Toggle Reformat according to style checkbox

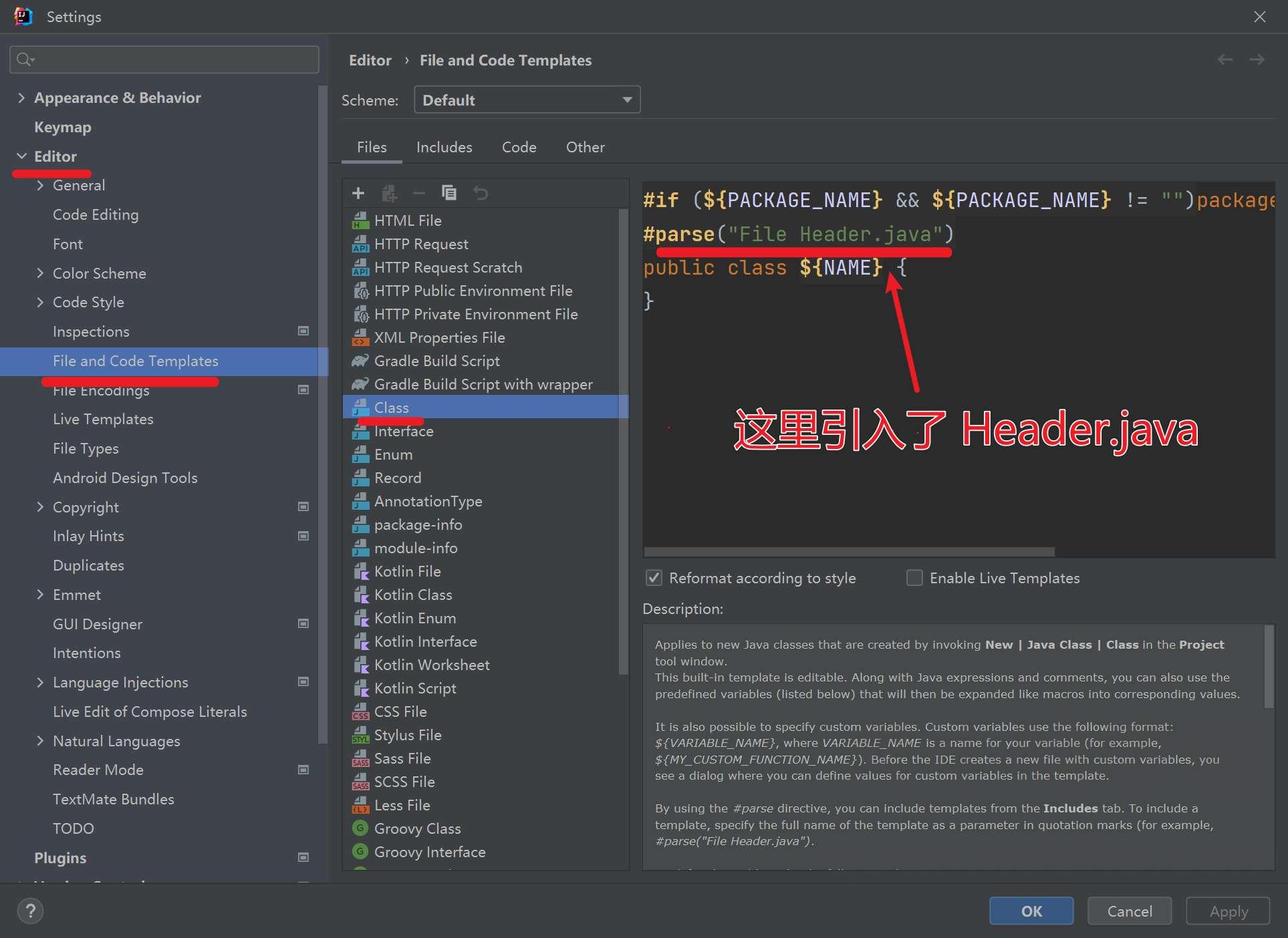(x=654, y=578)
